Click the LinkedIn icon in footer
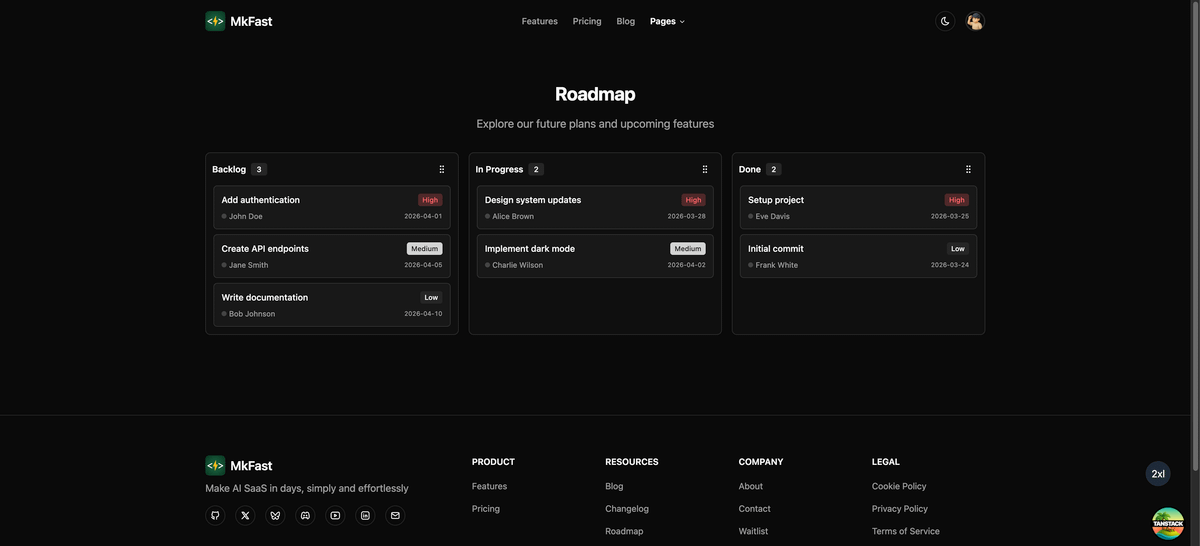This screenshot has height=546, width=1200. click(365, 516)
